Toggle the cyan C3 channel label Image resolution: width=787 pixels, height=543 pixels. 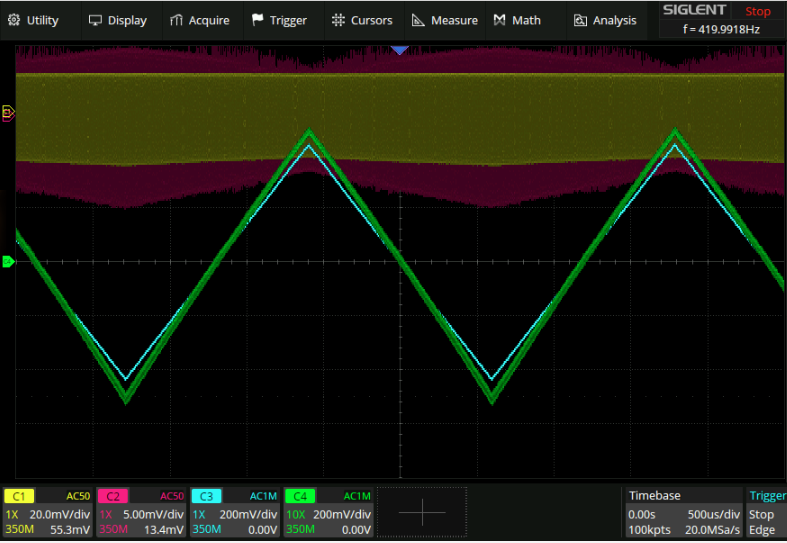(x=207, y=496)
